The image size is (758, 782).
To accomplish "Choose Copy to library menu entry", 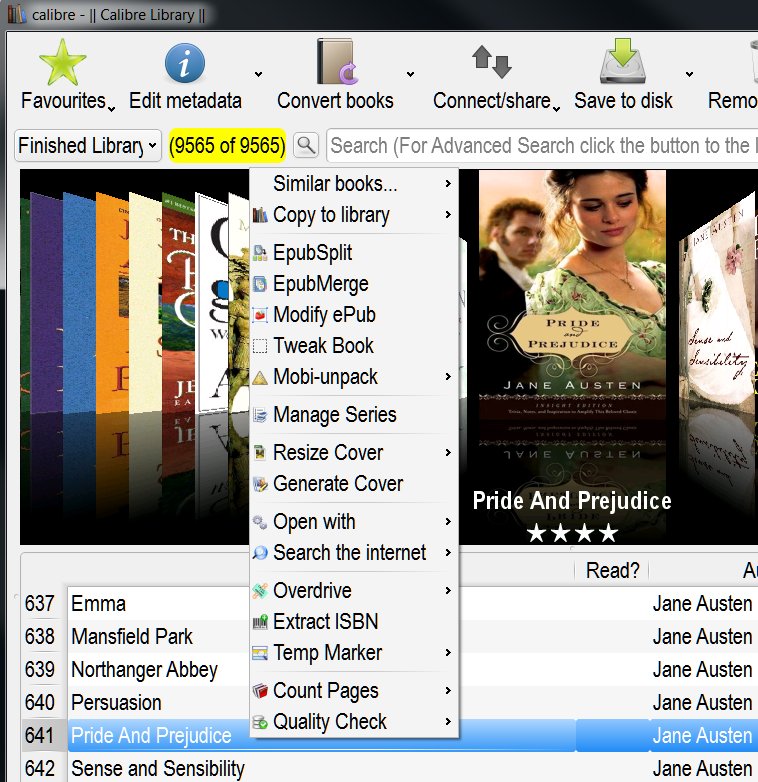I will pyautogui.click(x=354, y=215).
